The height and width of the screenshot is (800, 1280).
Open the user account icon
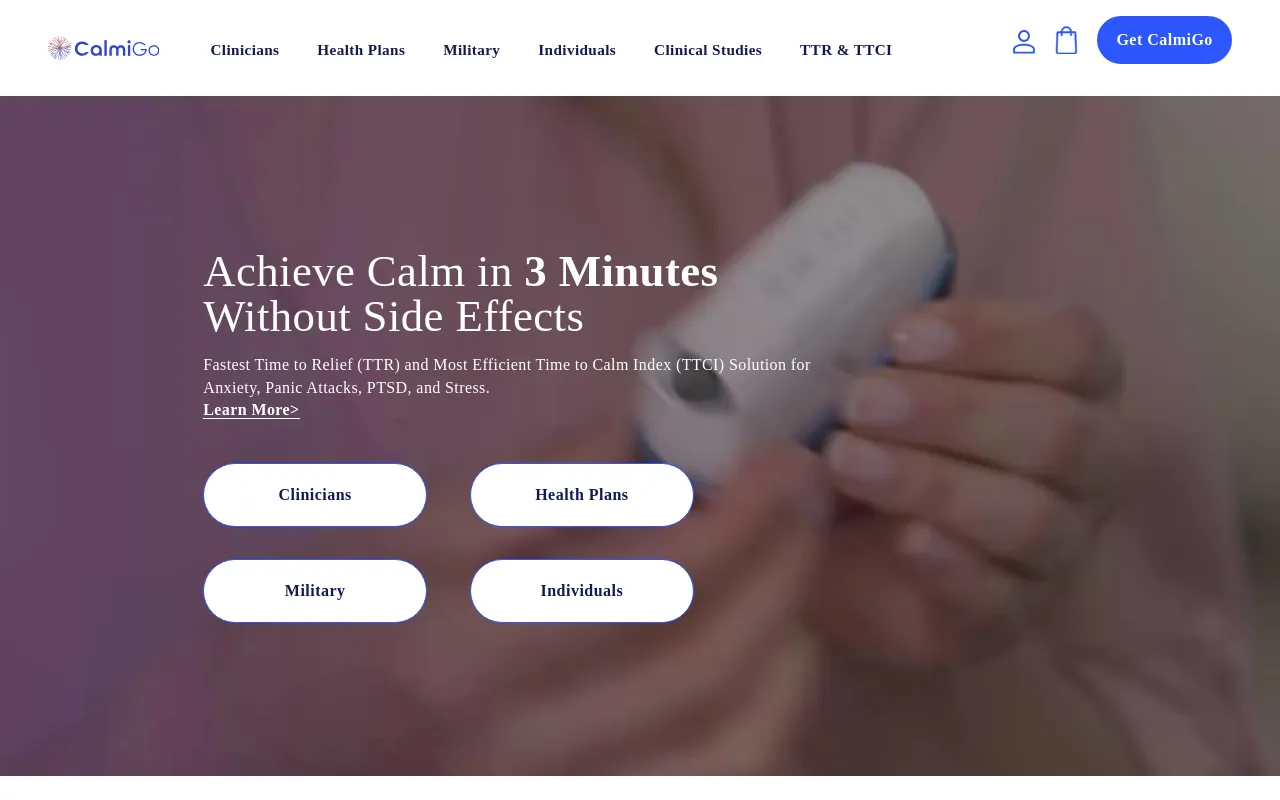1024,41
